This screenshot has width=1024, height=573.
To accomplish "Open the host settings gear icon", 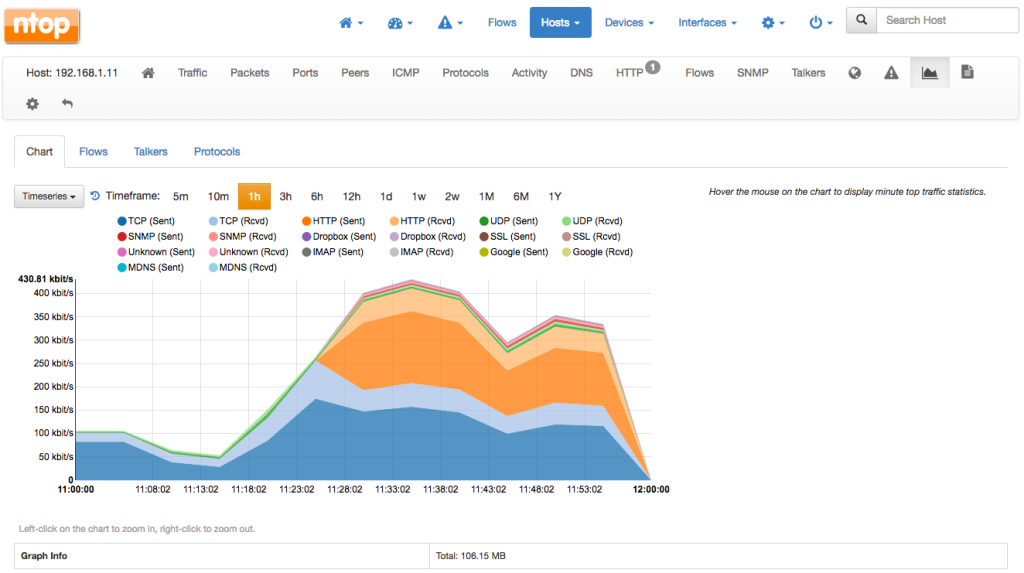I will pyautogui.click(x=32, y=103).
